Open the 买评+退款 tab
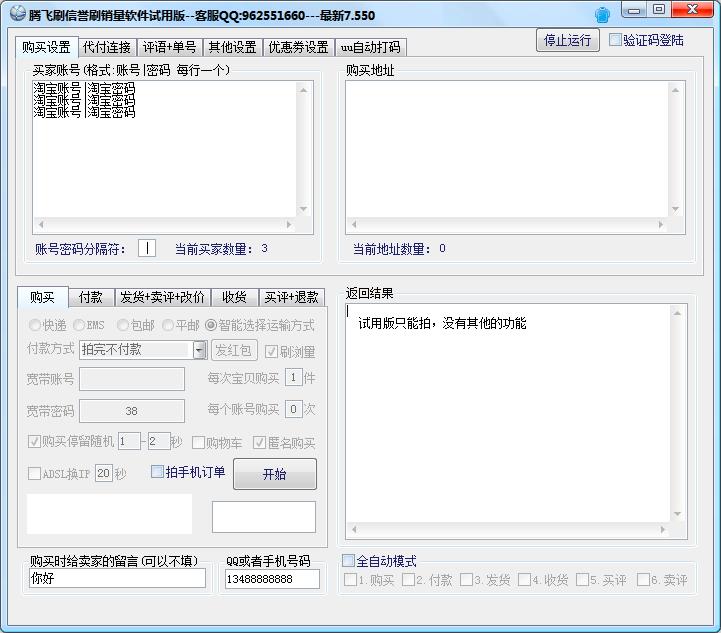721x633 pixels. pyautogui.click(x=292, y=297)
